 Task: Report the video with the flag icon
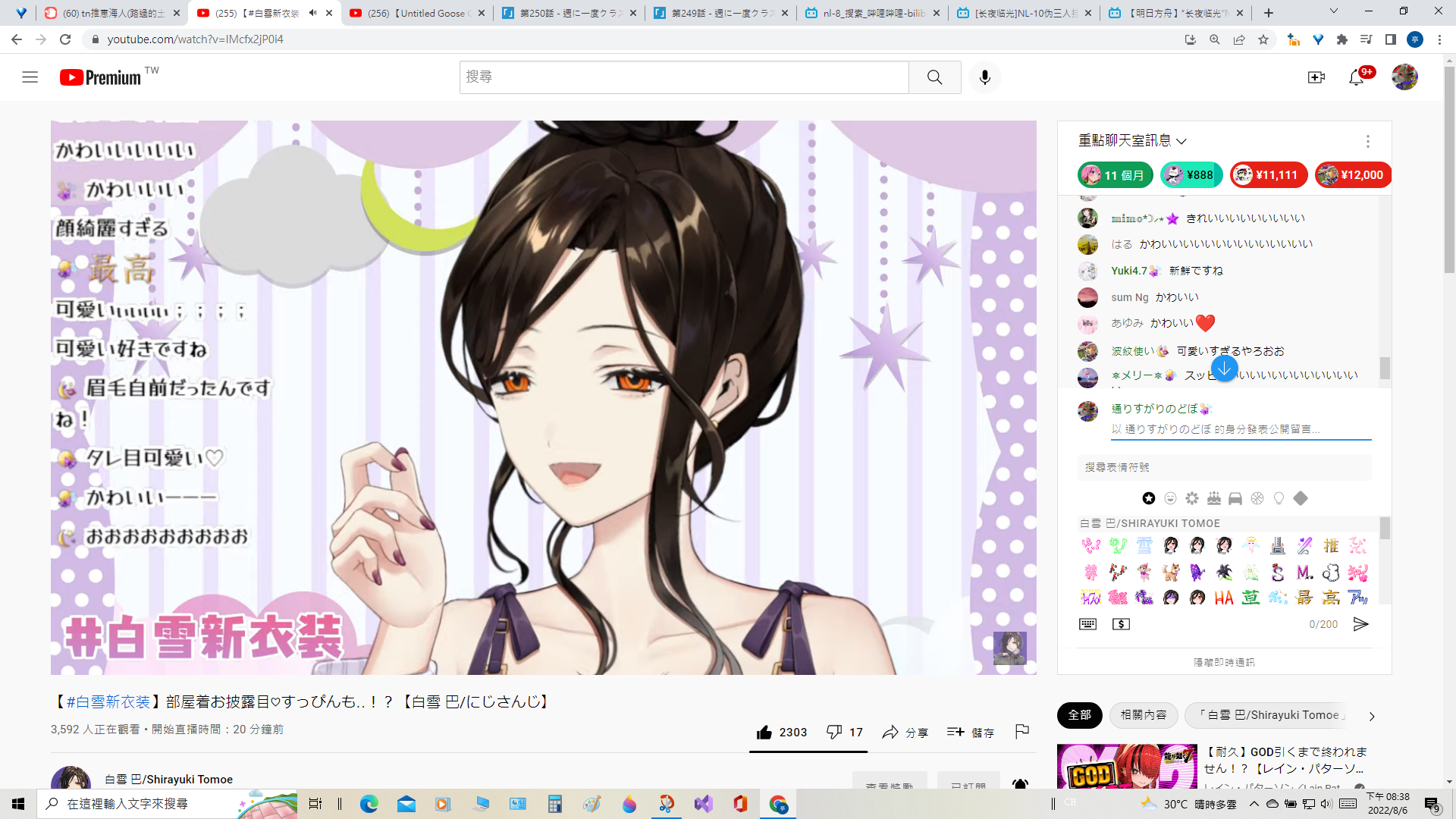(1021, 732)
